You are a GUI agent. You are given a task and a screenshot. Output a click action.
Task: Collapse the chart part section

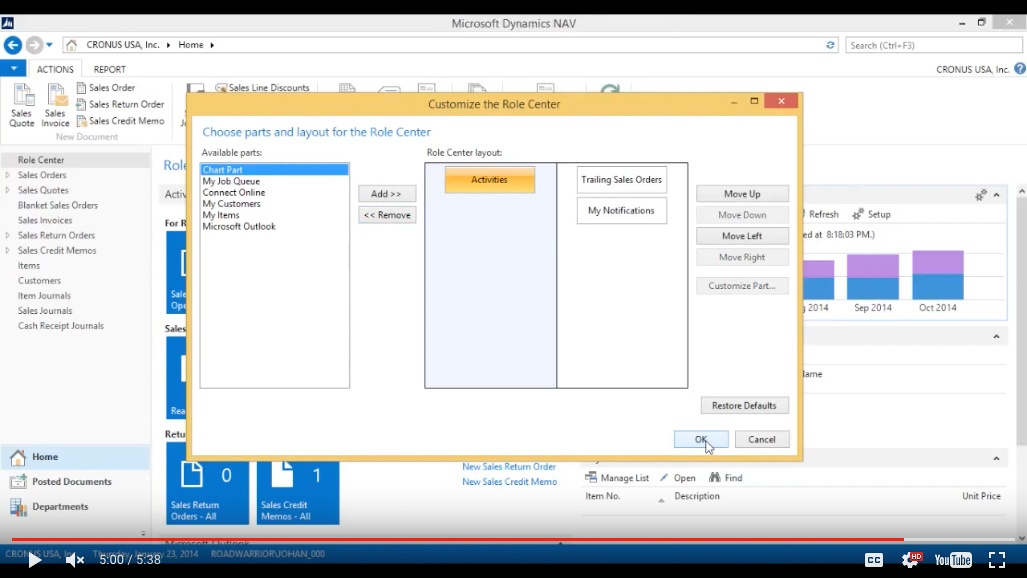pos(996,195)
